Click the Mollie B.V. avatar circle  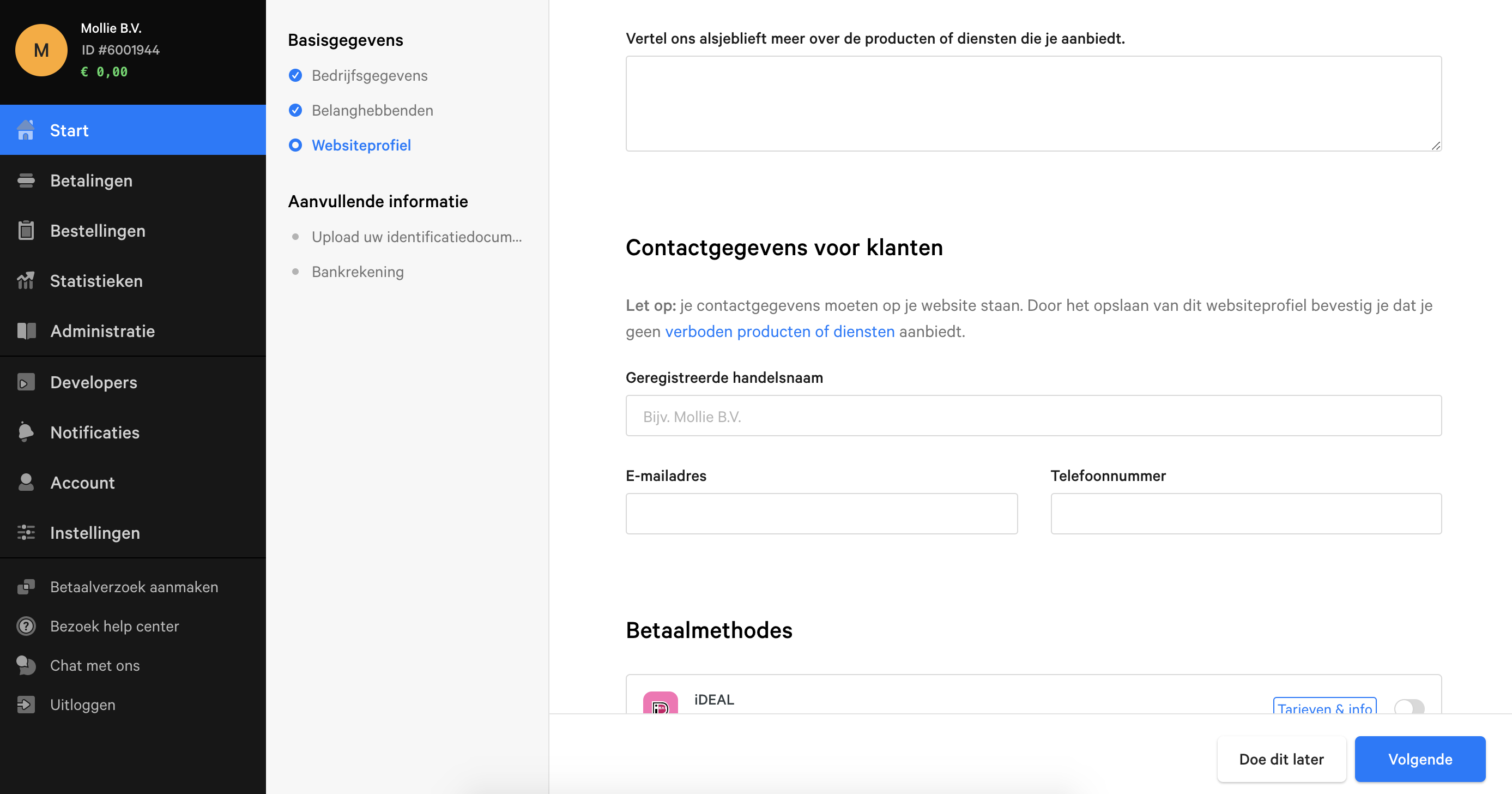41,50
